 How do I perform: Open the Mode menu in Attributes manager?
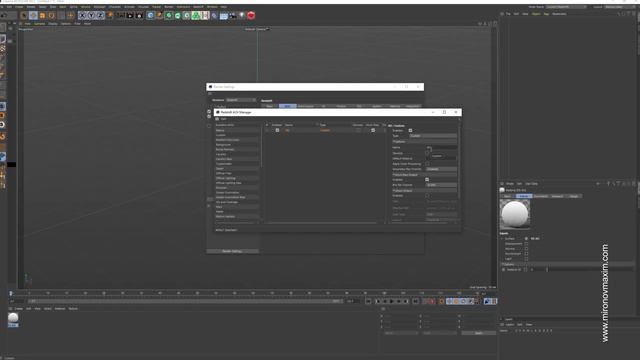[x=510, y=184]
